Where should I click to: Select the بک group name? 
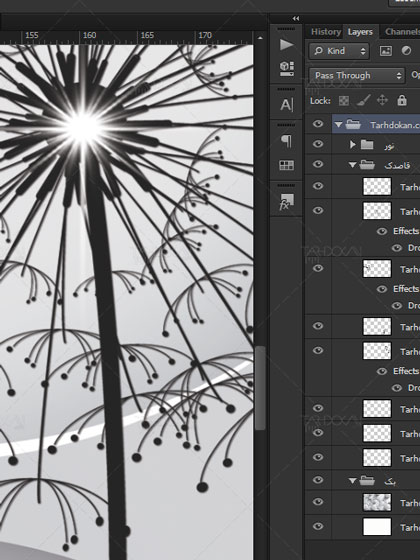coord(390,481)
